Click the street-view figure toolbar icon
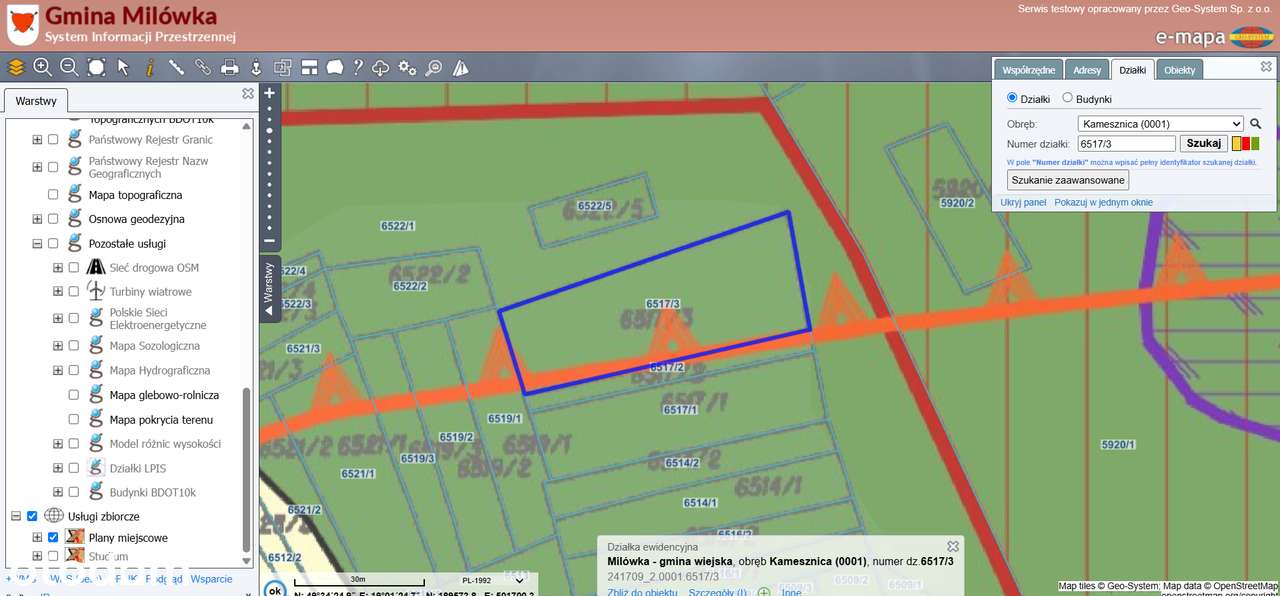 [x=256, y=67]
